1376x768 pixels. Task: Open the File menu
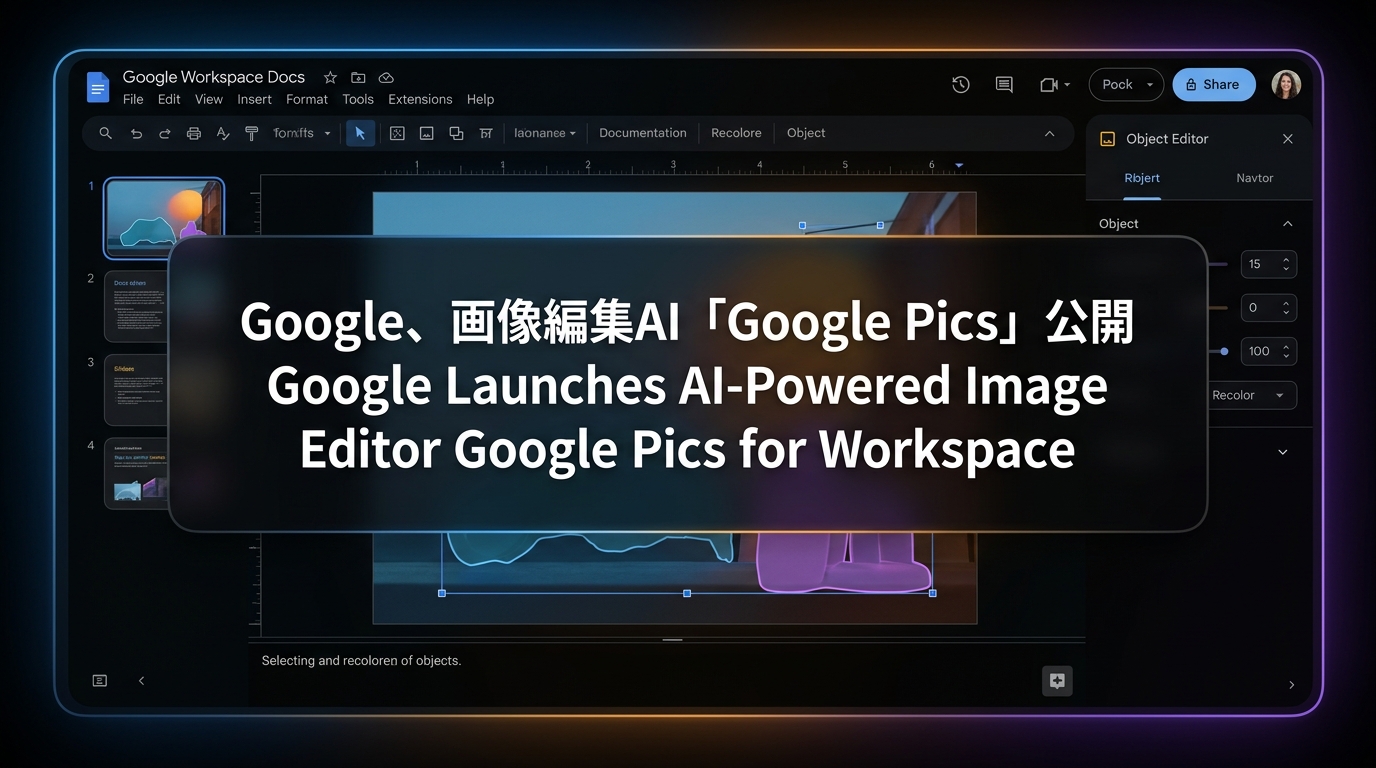click(x=133, y=99)
